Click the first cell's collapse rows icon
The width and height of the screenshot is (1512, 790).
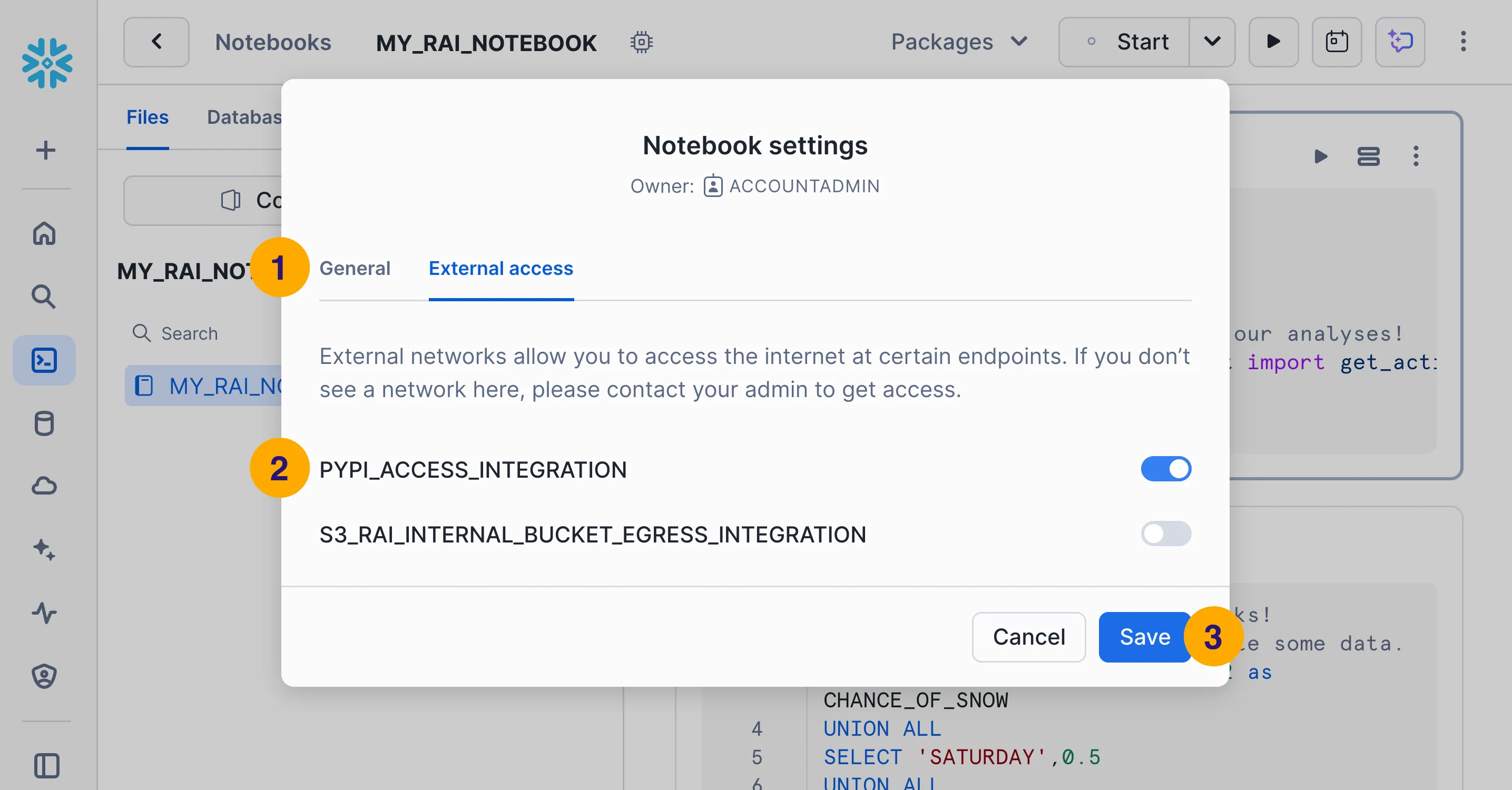pos(1368,157)
